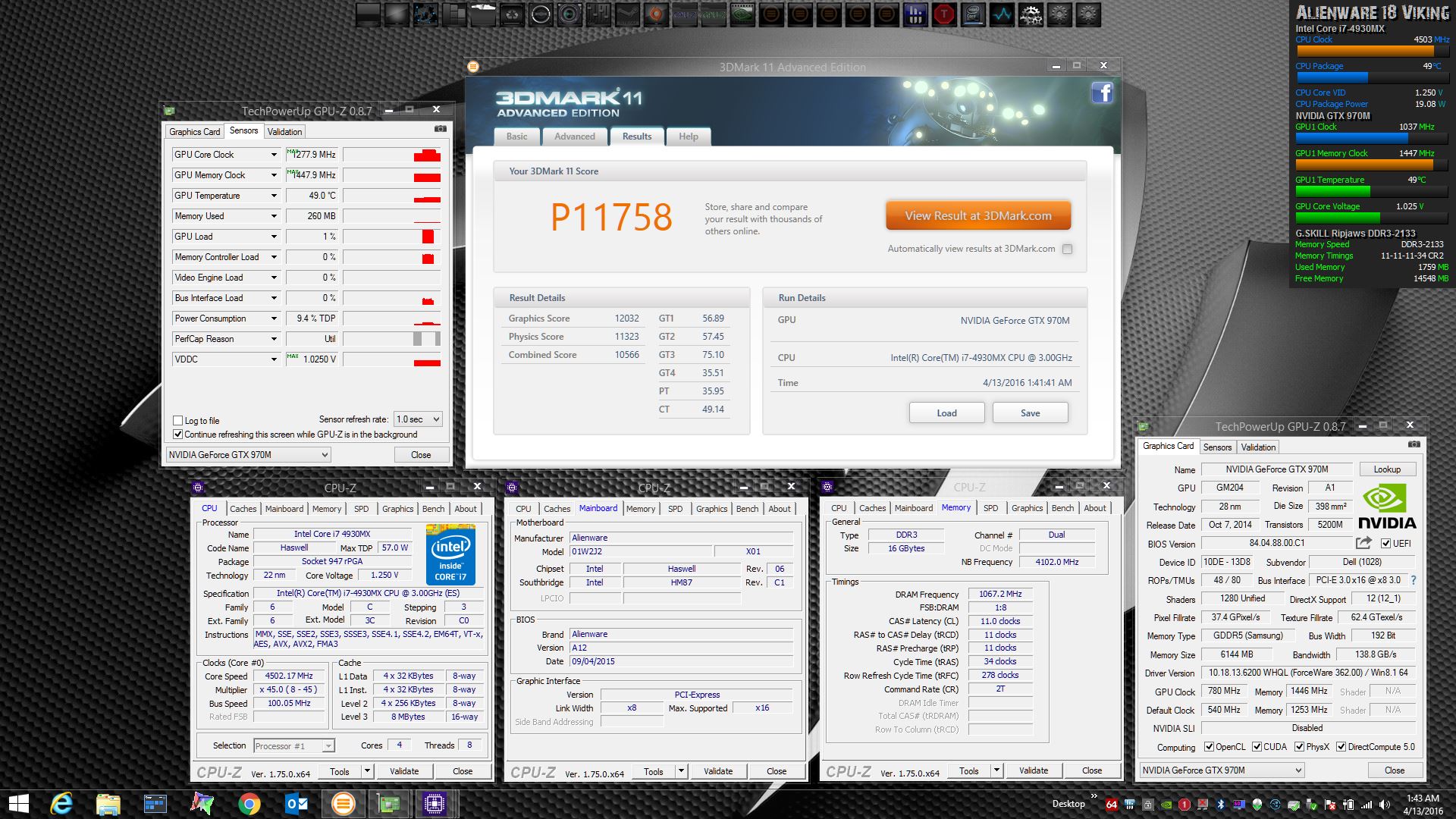
Task: Open the Intel Core dock icon
Action: pos(973,14)
